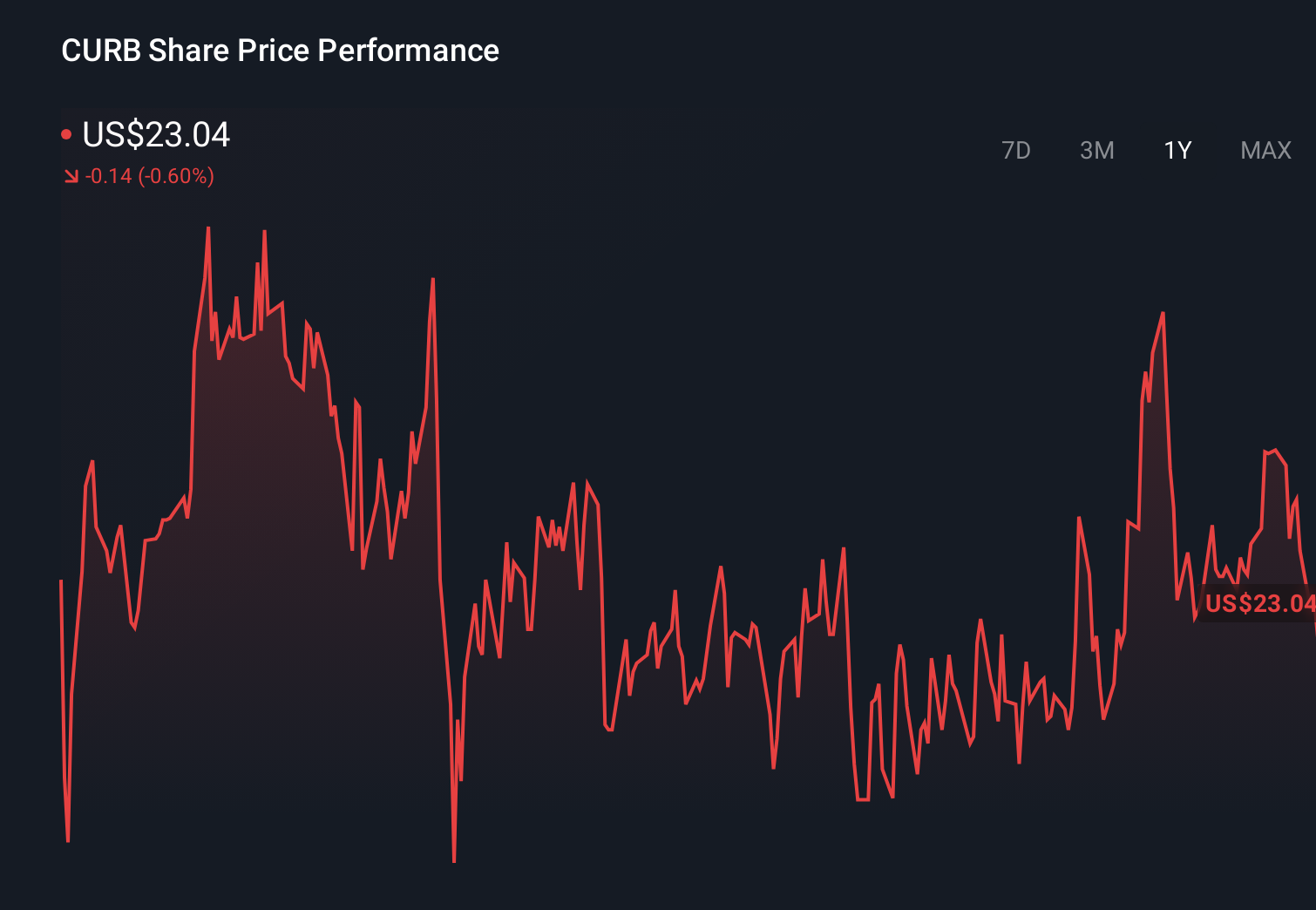Select the 1Y time range

click(x=1177, y=150)
